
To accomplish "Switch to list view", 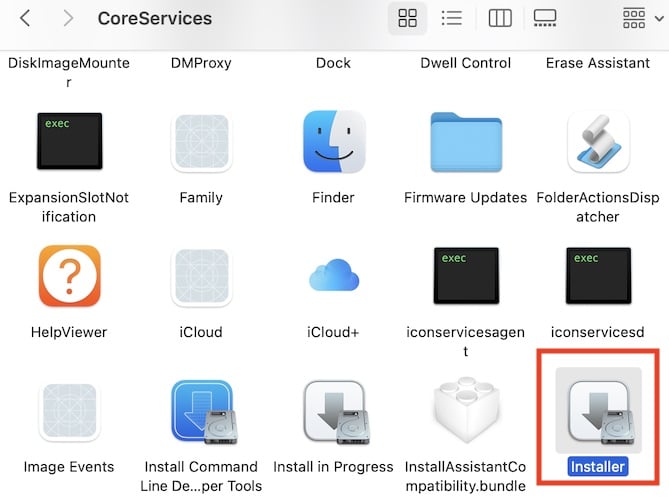I will tap(451, 18).
